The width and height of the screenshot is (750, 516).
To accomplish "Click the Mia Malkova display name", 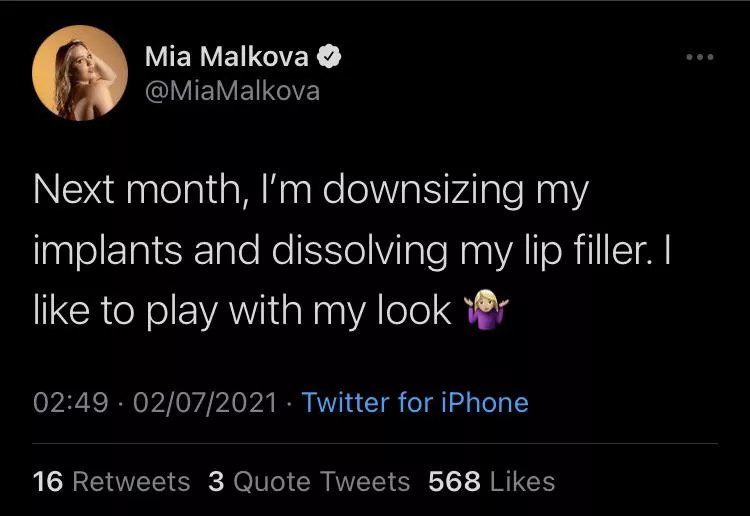I will pos(227,57).
